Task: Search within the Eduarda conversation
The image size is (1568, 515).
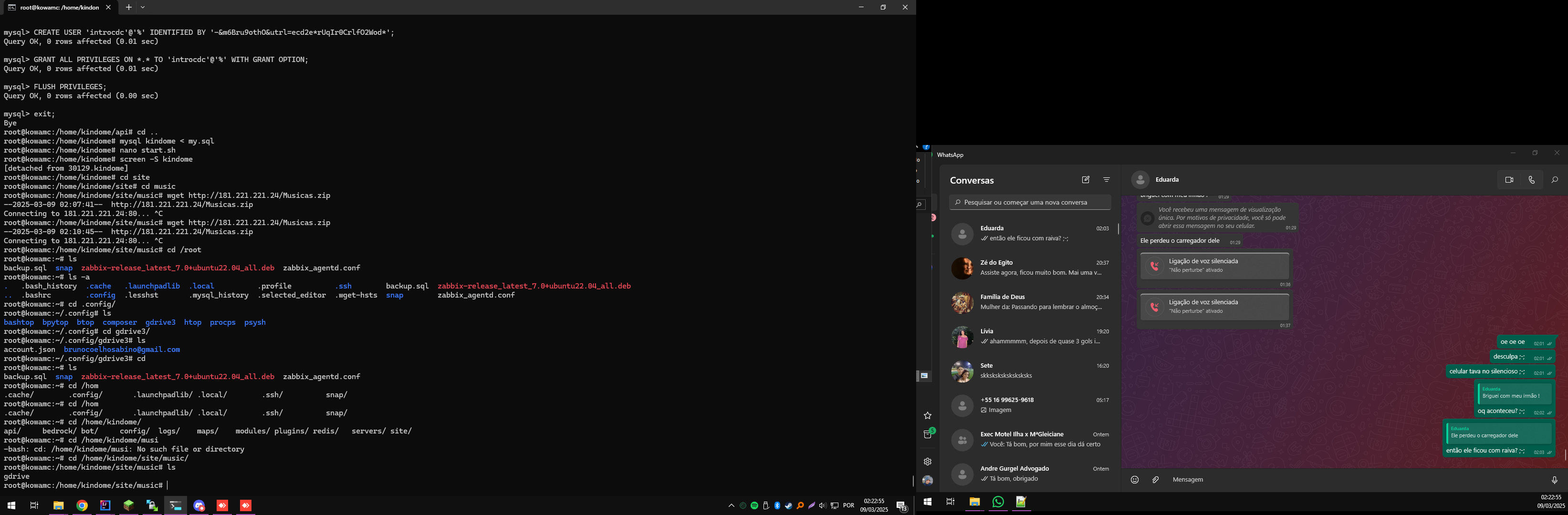Action: [x=1555, y=180]
